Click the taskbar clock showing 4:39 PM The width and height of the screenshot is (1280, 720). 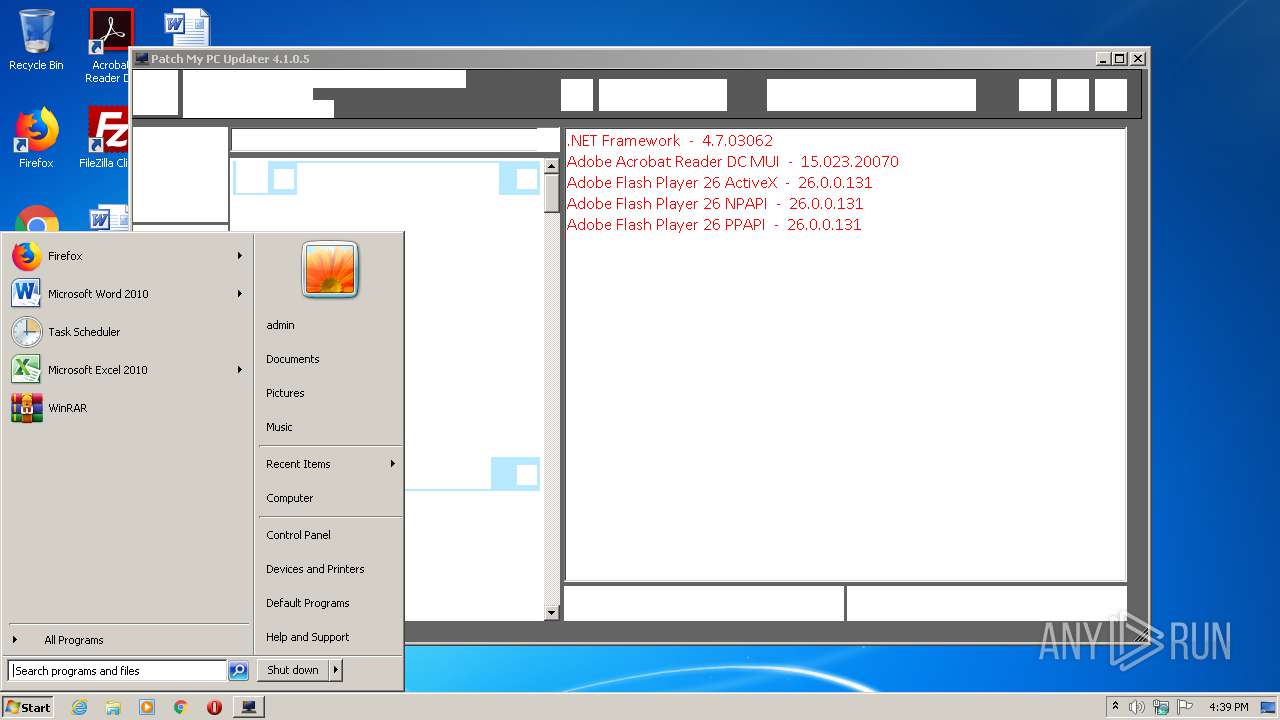click(1228, 707)
